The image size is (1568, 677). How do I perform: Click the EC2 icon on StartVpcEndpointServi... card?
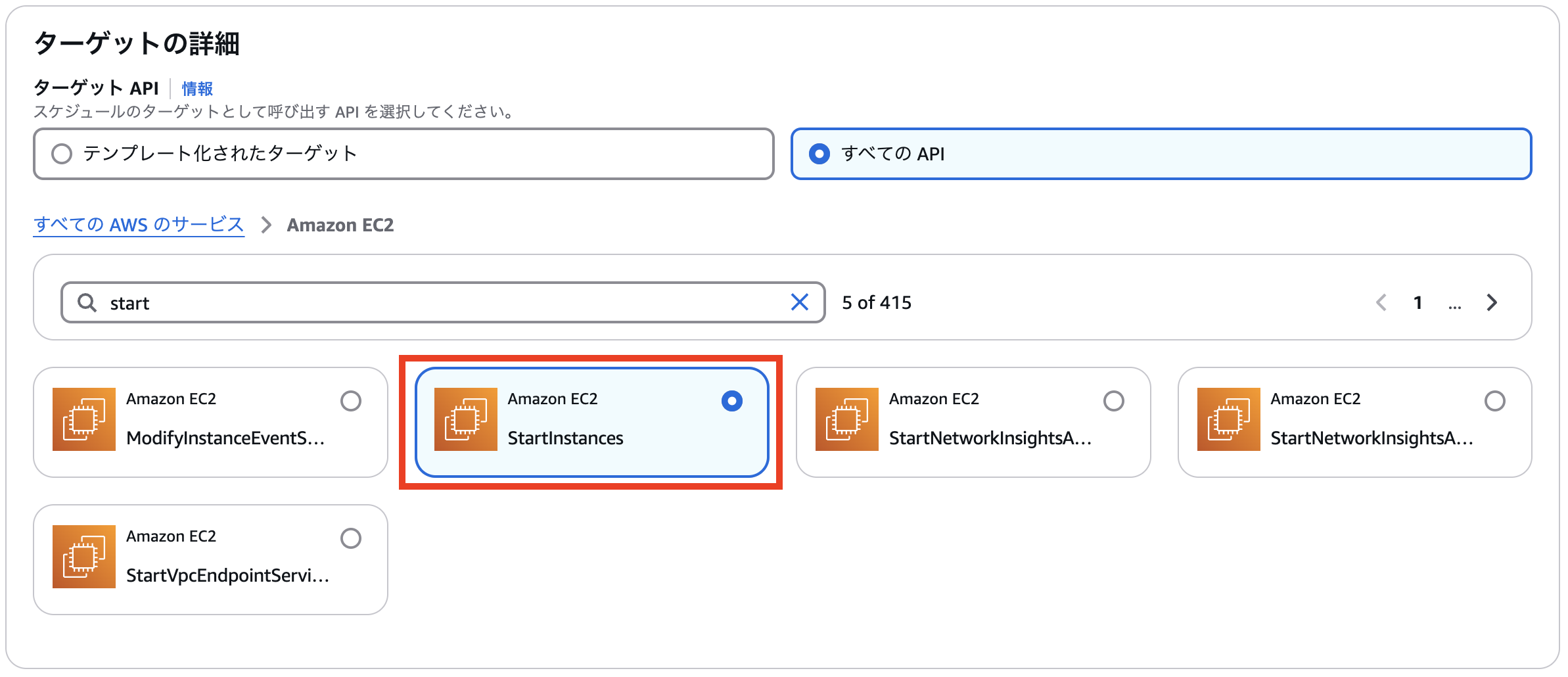click(x=84, y=557)
